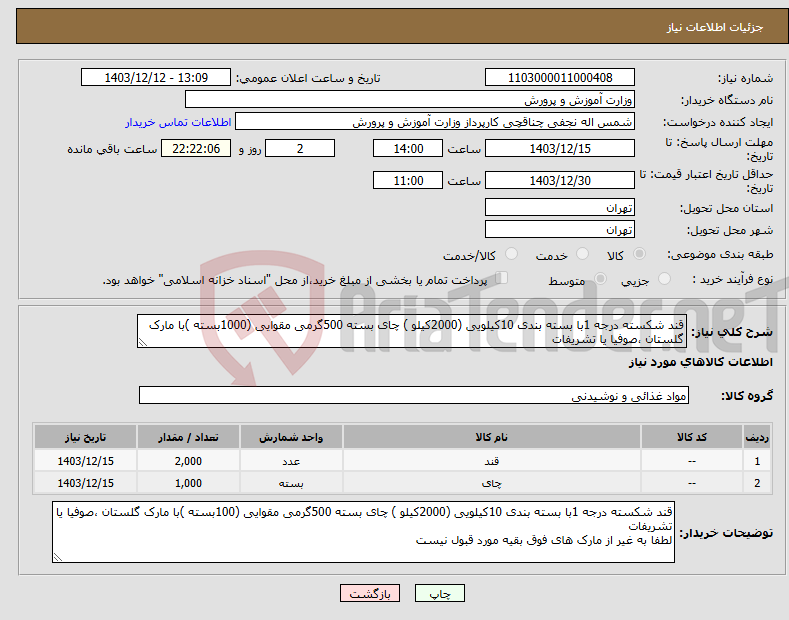Click the اطلاعات کالاهای مورد نیاز heading
The width and height of the screenshot is (789, 620).
point(700,362)
